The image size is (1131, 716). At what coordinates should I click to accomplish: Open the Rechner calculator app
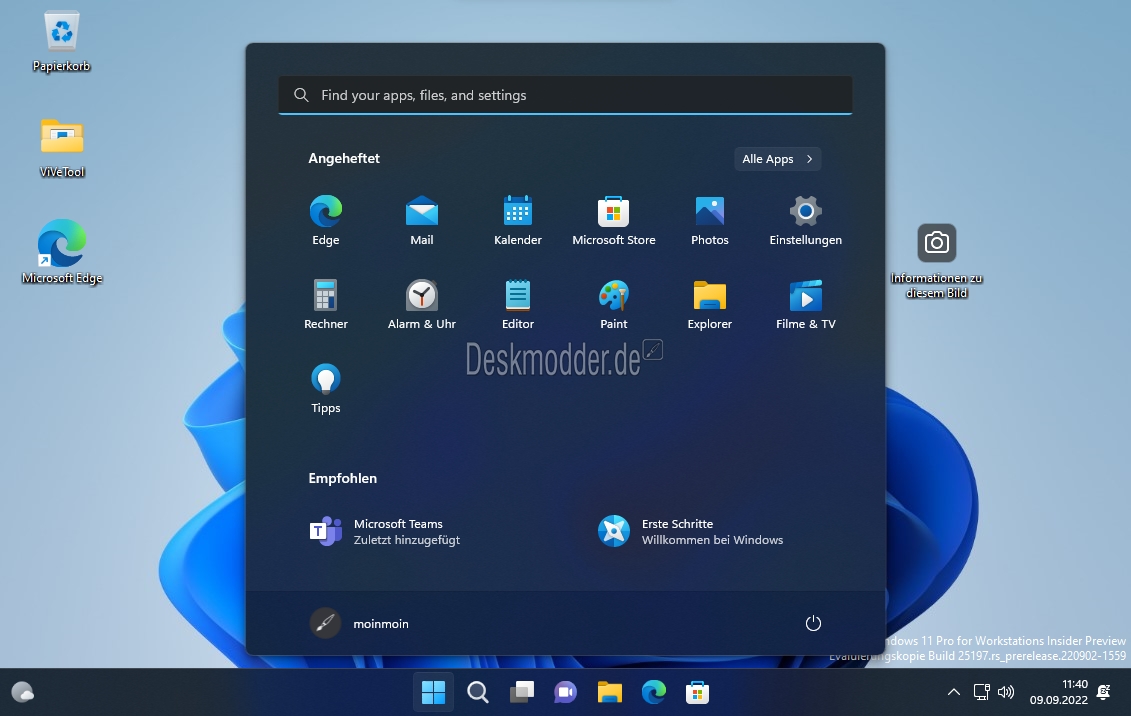click(325, 304)
